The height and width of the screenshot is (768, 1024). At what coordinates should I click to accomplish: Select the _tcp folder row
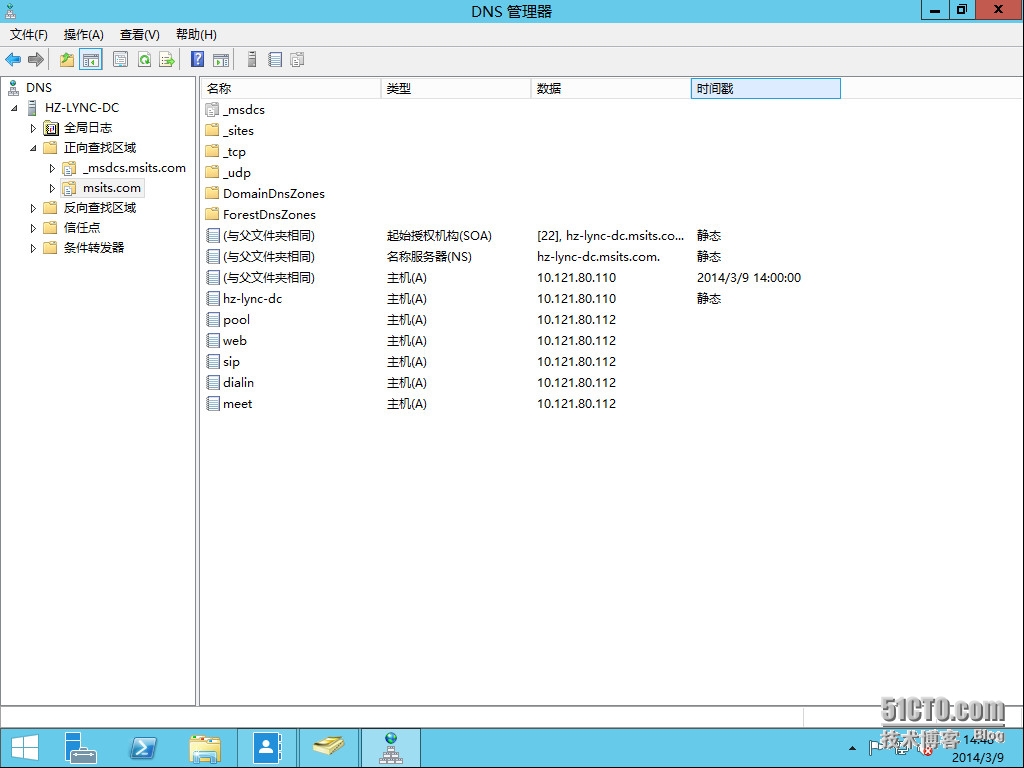pos(234,152)
